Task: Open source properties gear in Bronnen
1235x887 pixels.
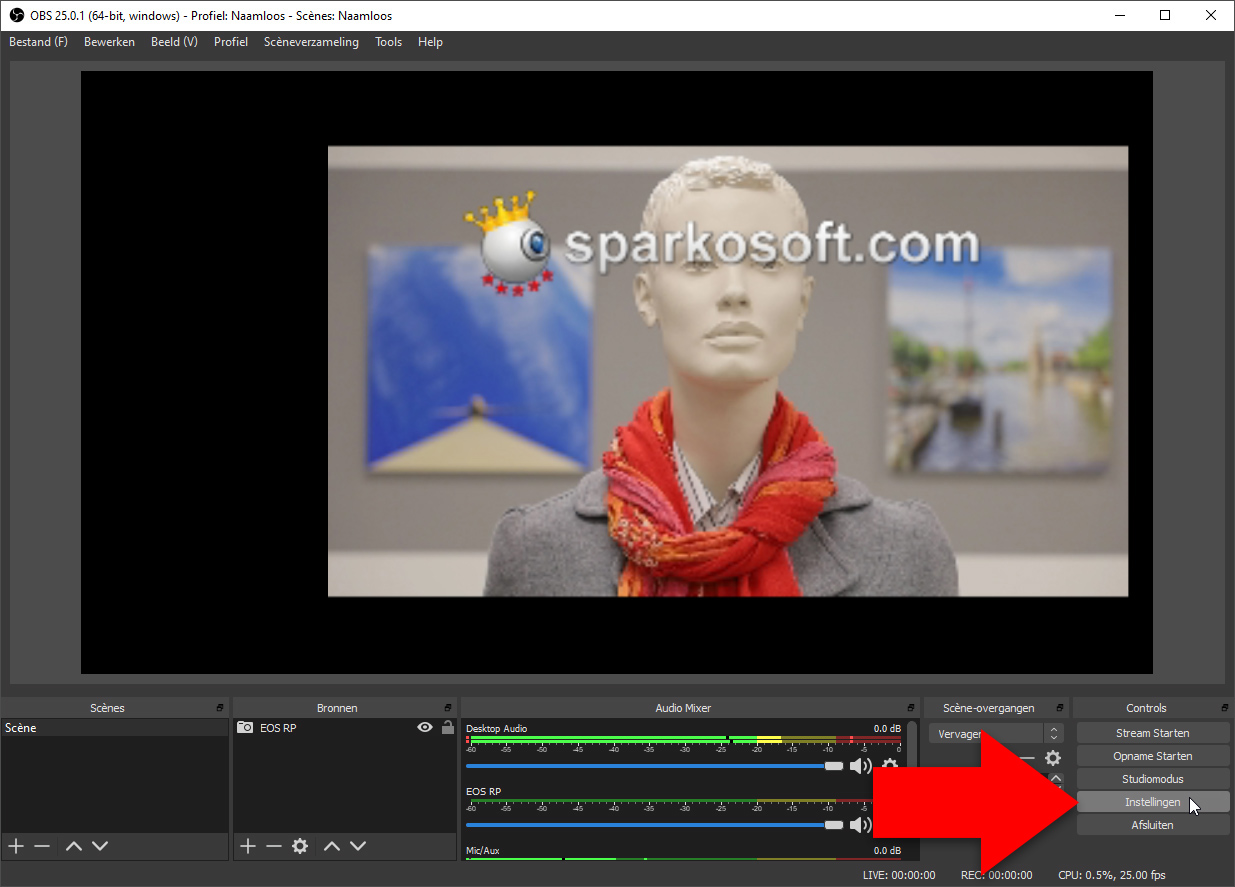Action: (x=300, y=846)
